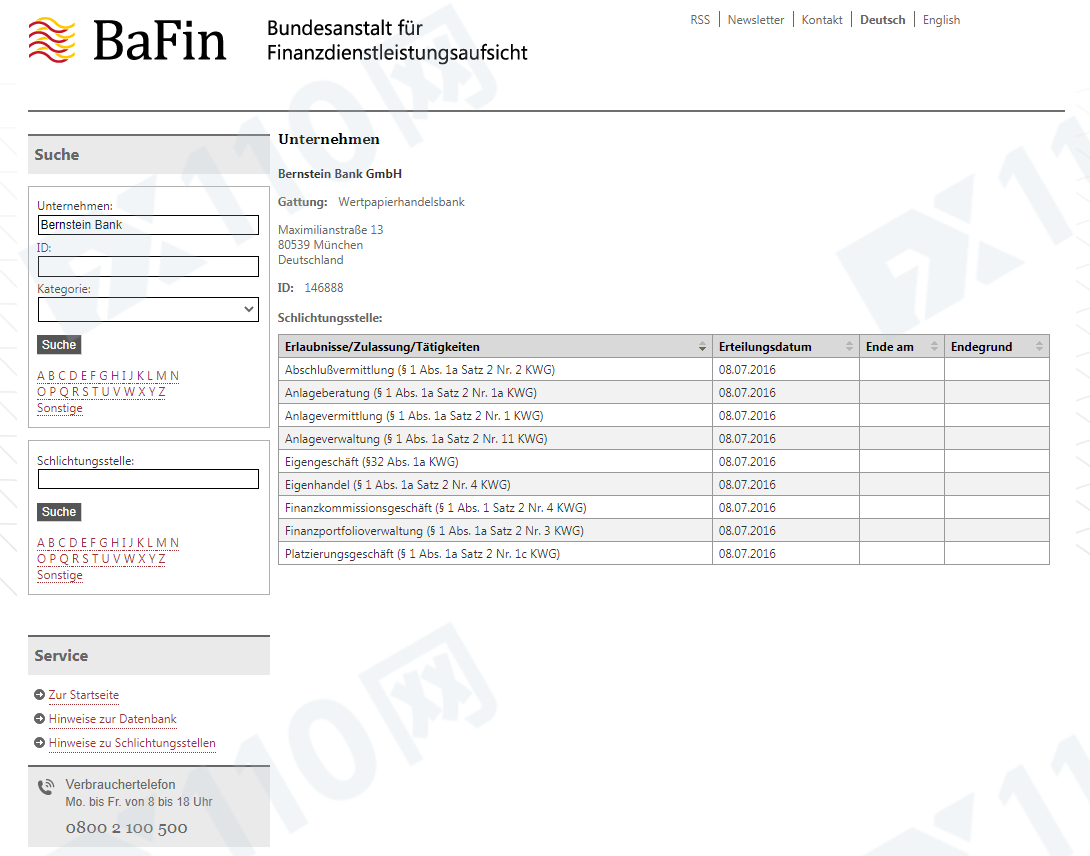Click the Schlichtungsstelle input field
Image resolution: width=1090 pixels, height=856 pixels.
(148, 479)
